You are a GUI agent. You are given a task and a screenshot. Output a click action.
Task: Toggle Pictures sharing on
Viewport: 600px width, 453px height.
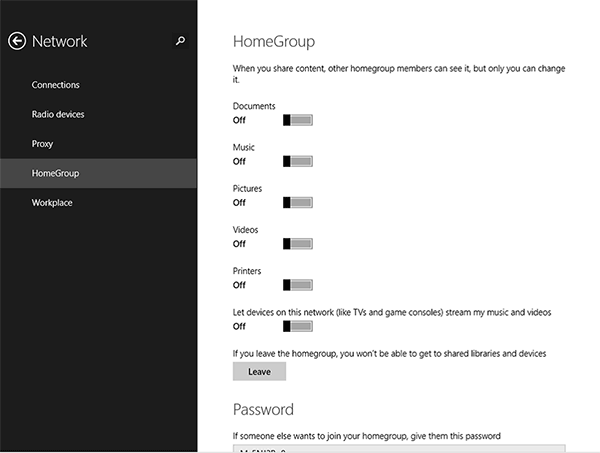[x=298, y=202]
